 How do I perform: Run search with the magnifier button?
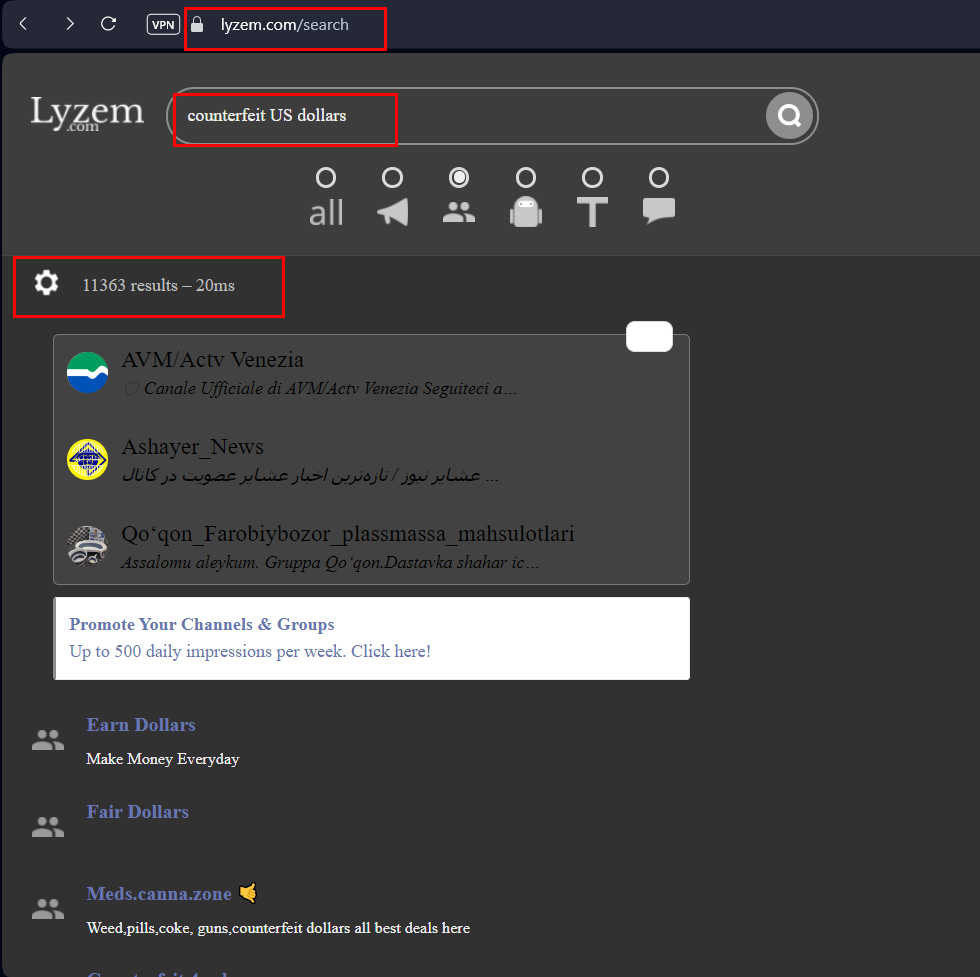(x=789, y=116)
